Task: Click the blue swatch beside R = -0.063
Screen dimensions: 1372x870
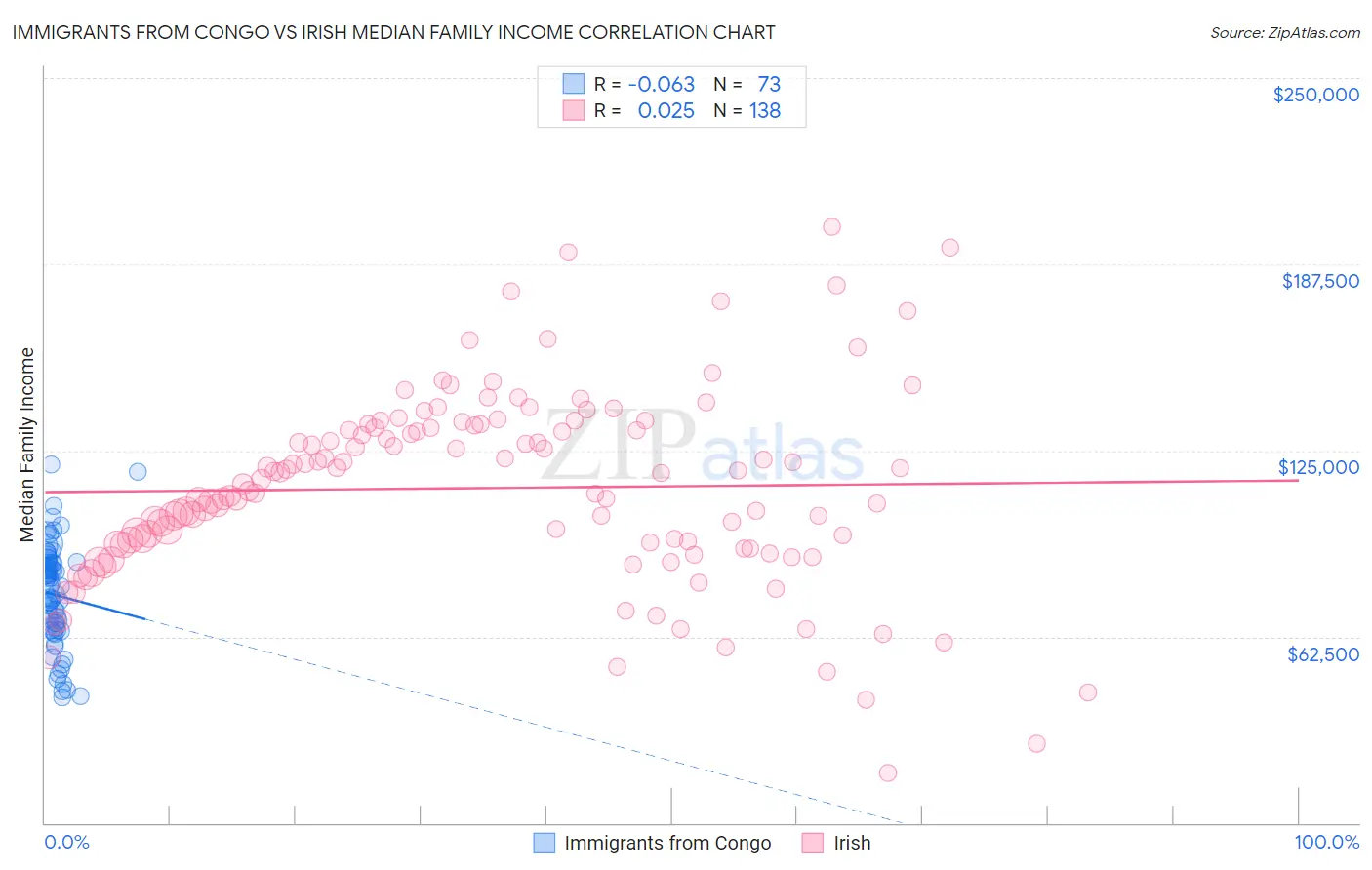Action: point(573,85)
